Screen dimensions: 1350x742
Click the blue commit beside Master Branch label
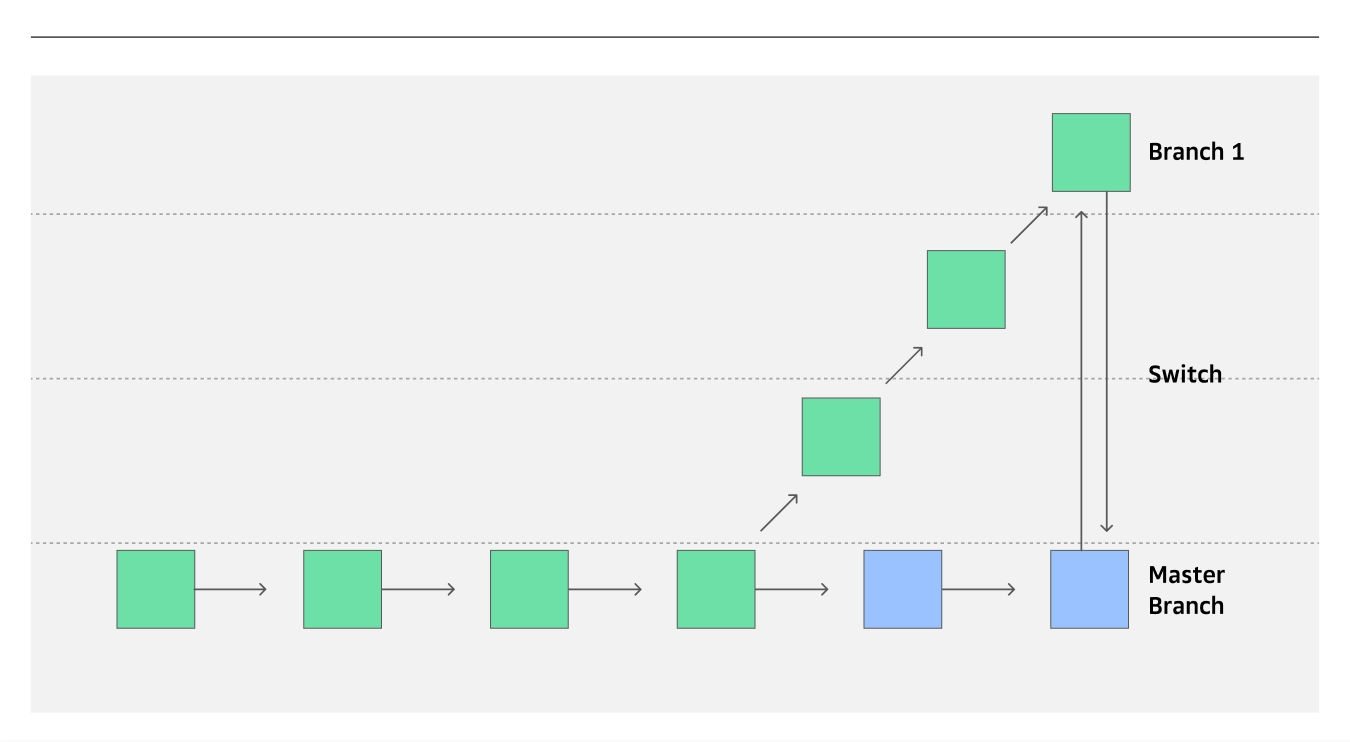(x=1090, y=589)
